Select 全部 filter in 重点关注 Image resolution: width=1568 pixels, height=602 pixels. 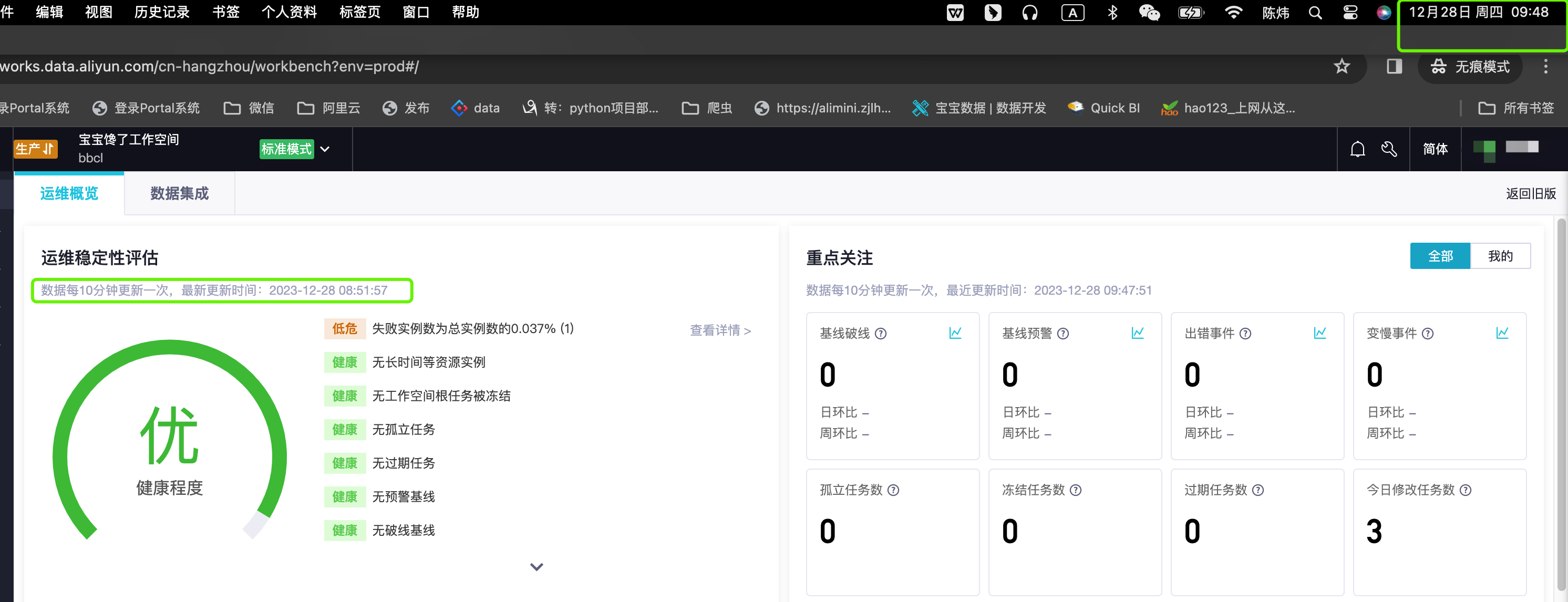[x=1440, y=256]
